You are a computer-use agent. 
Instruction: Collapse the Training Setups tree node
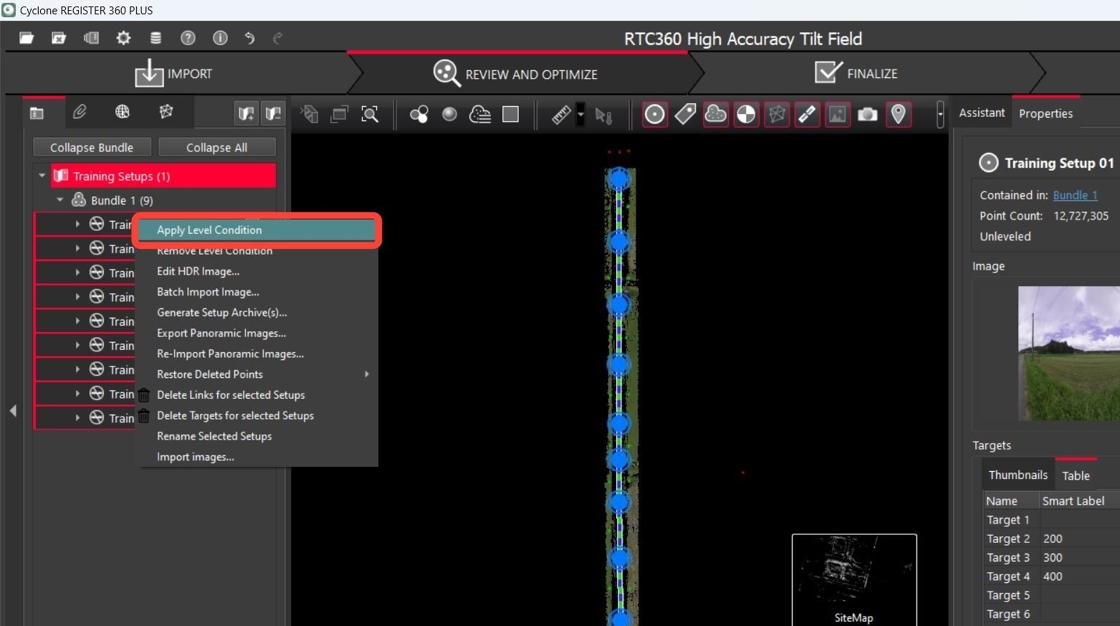pyautogui.click(x=42, y=176)
